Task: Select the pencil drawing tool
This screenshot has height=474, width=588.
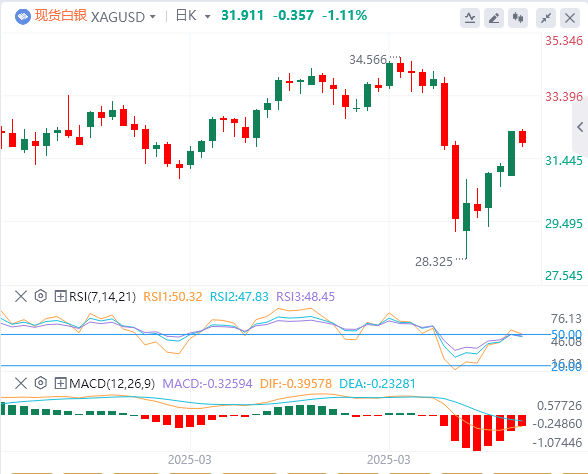Action: pos(494,18)
